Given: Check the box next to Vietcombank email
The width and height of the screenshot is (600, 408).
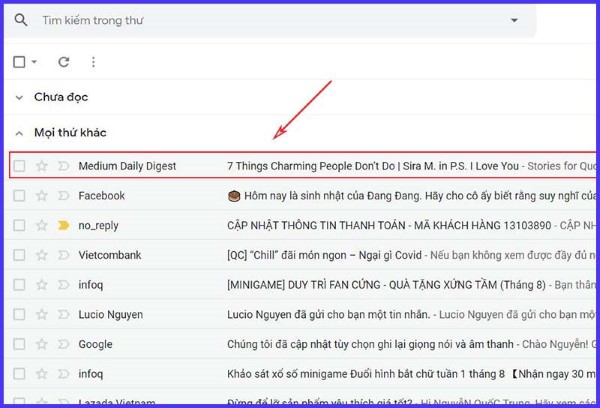Looking at the screenshot, I should pos(20,255).
